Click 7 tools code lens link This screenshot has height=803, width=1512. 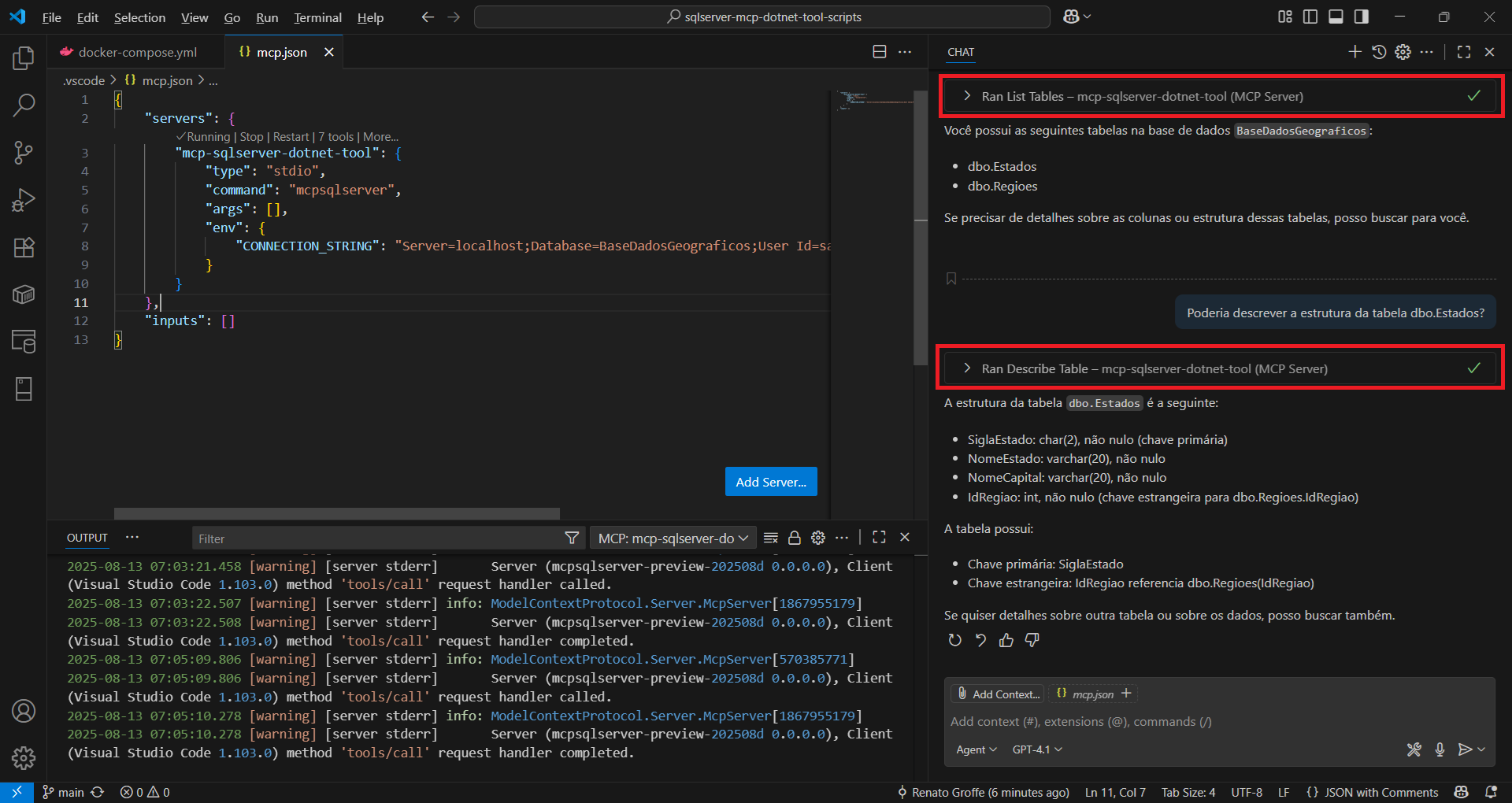tap(335, 136)
